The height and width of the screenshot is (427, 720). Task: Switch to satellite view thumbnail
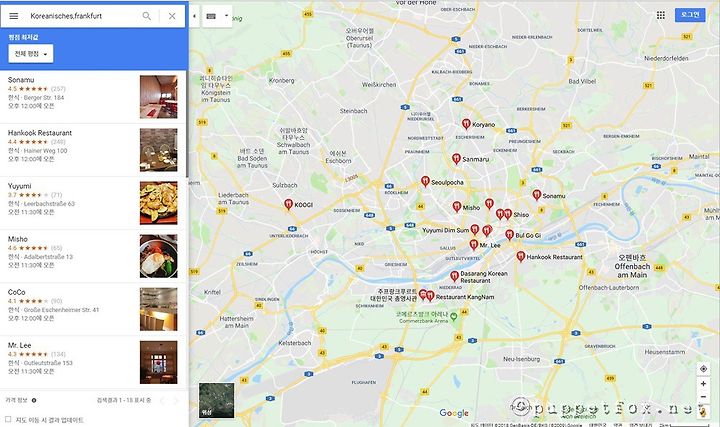[216, 400]
